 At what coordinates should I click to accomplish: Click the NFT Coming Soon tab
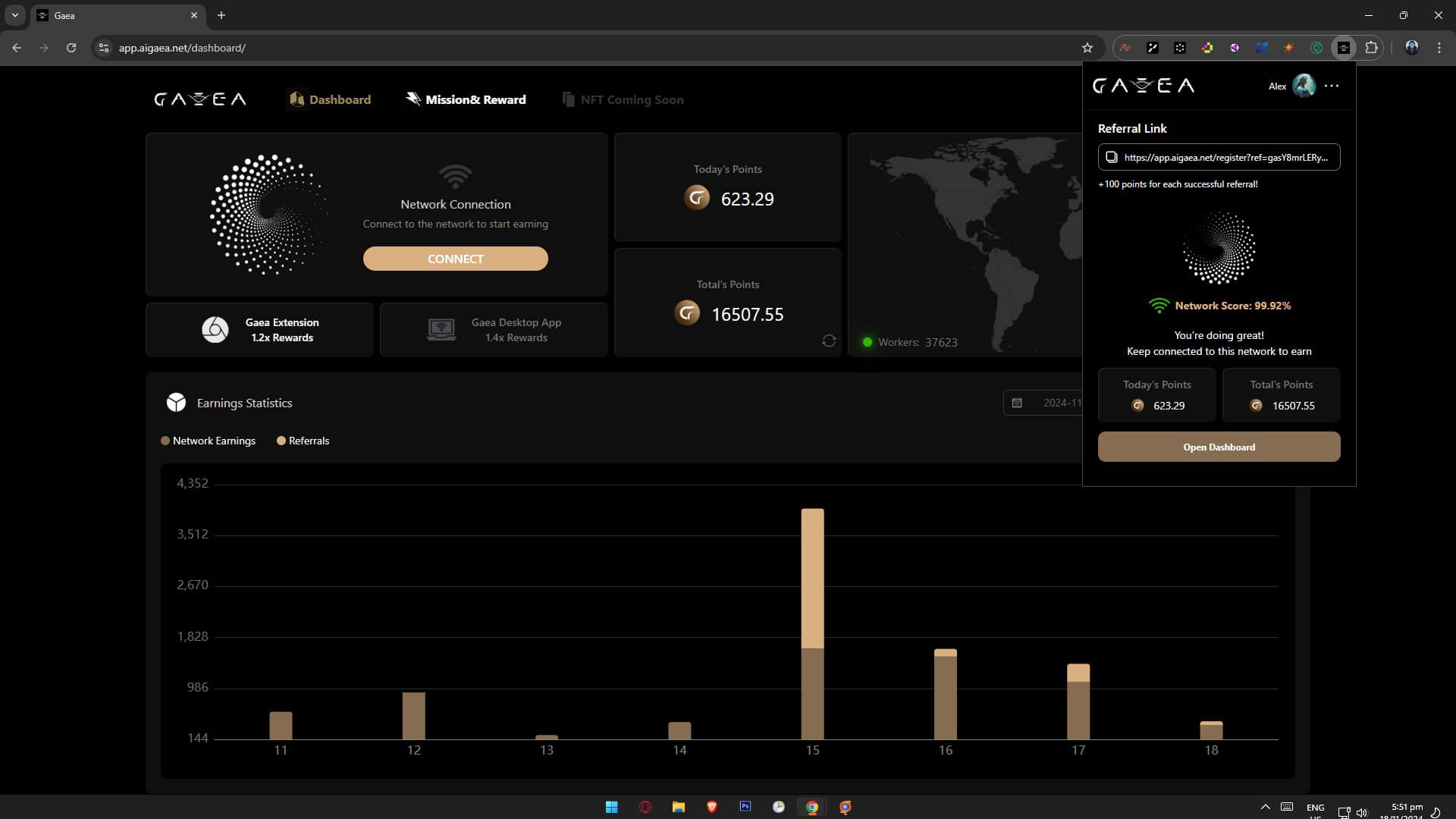tap(623, 99)
